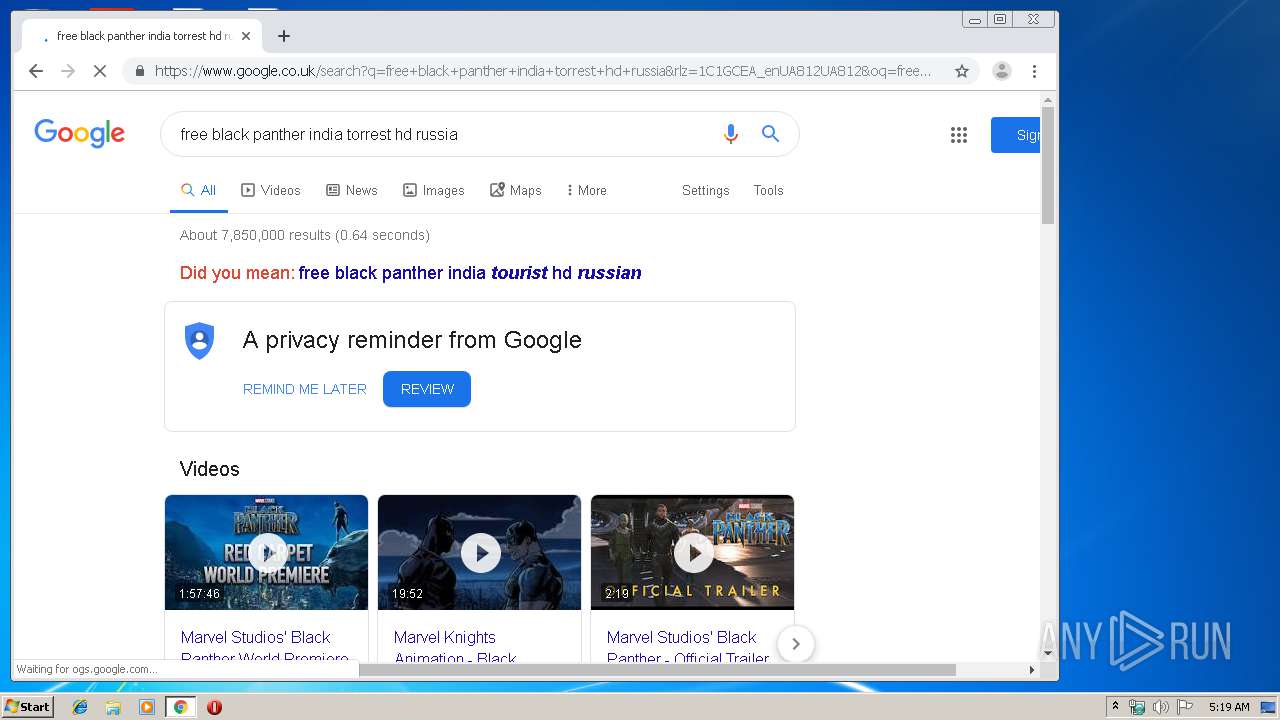Click Remind Me Later

305,389
